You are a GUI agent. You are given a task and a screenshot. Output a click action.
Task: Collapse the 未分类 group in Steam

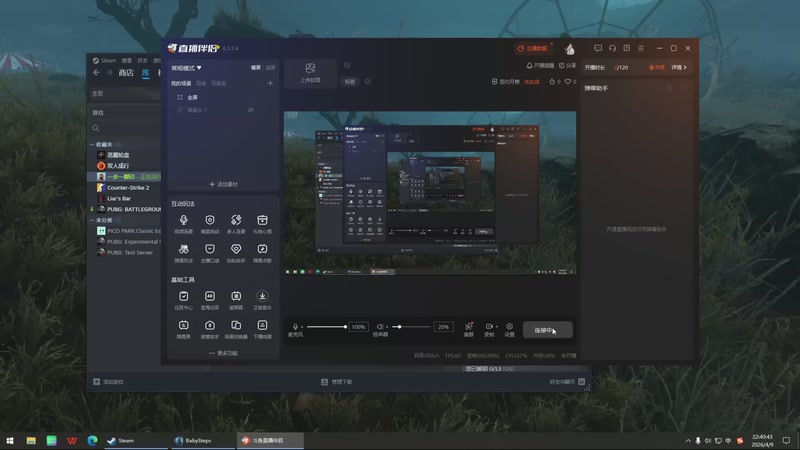point(92,220)
